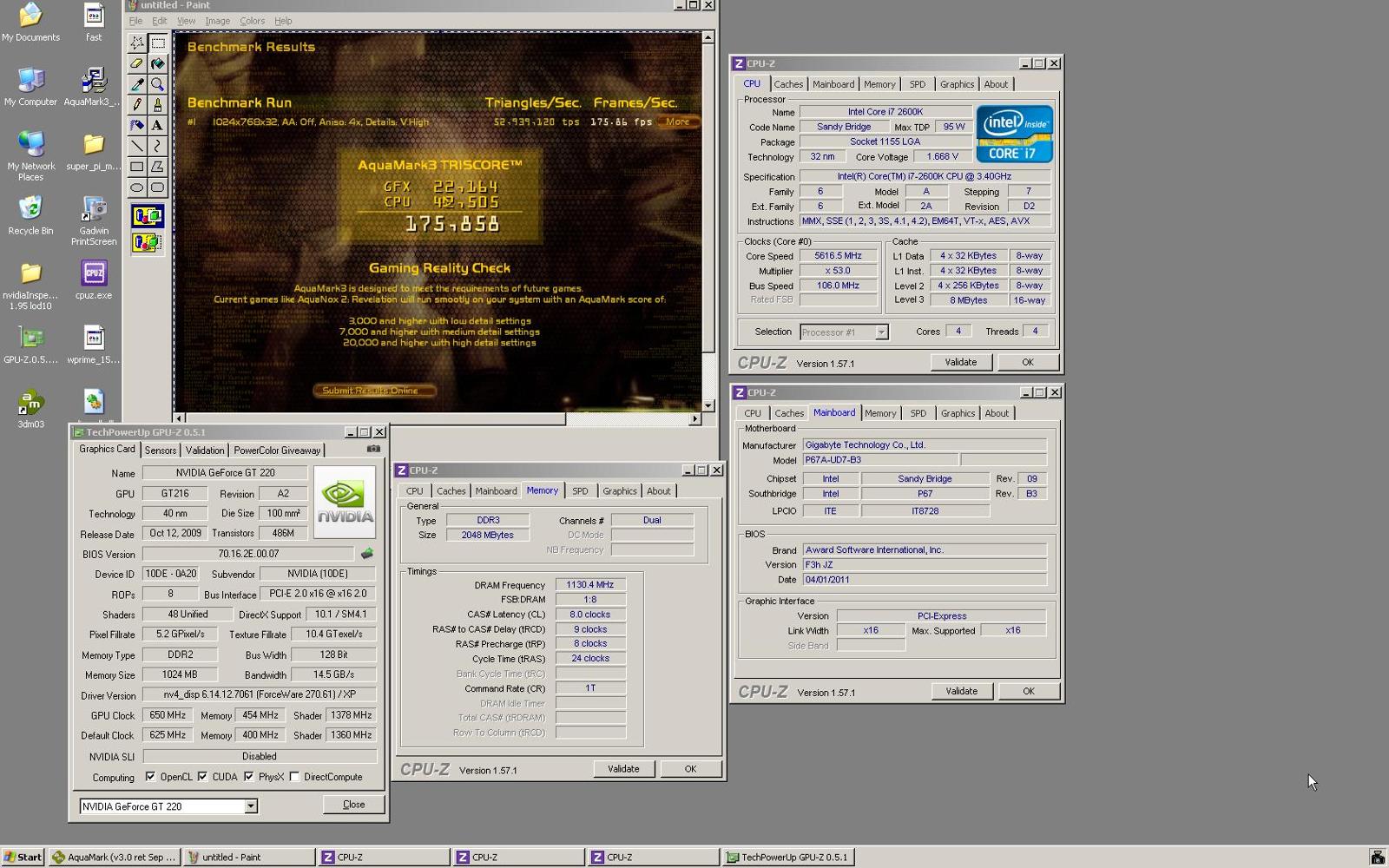Choose the Line tool in Paint

(x=137, y=147)
